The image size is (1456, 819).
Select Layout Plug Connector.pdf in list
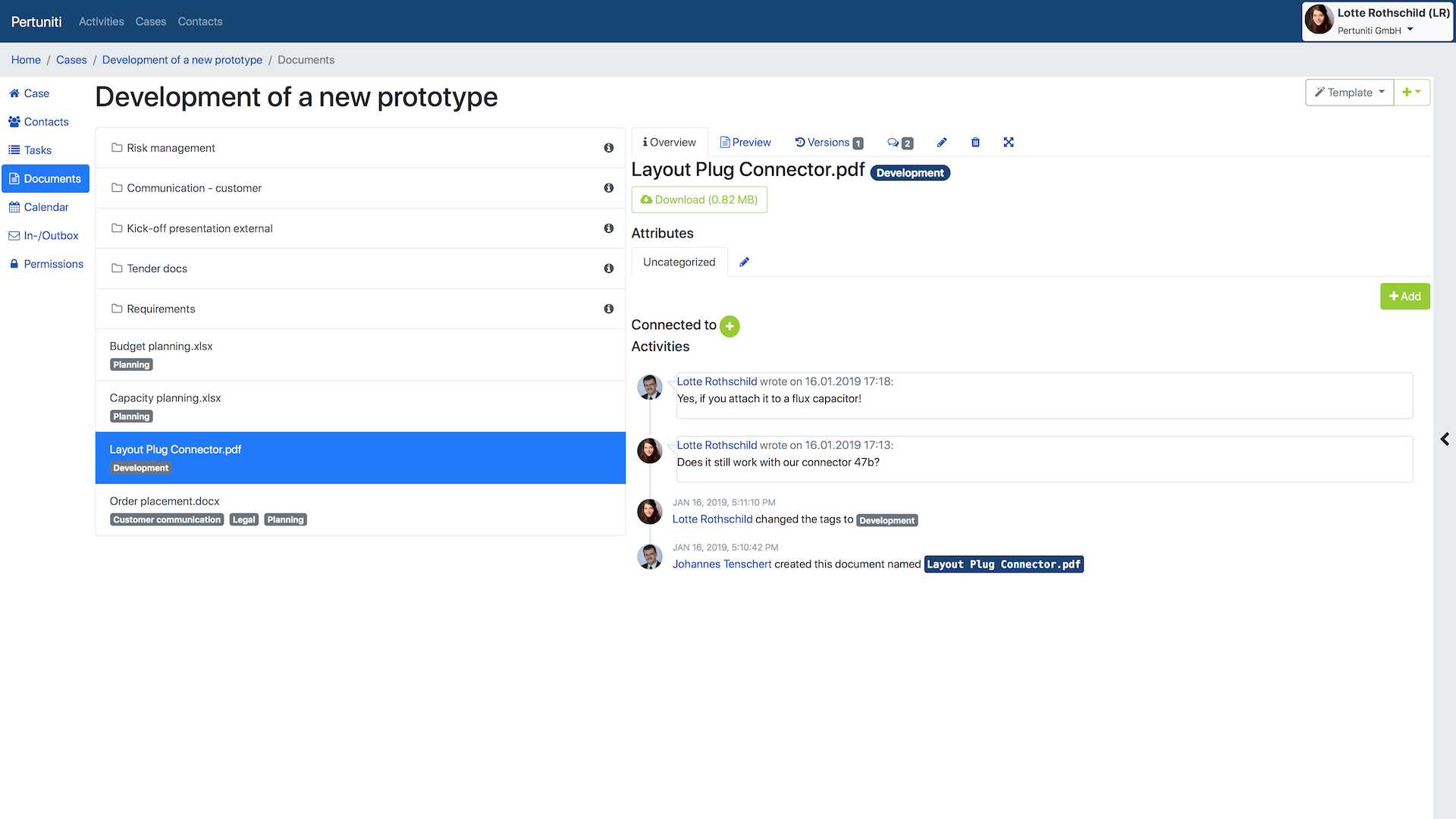click(x=360, y=458)
